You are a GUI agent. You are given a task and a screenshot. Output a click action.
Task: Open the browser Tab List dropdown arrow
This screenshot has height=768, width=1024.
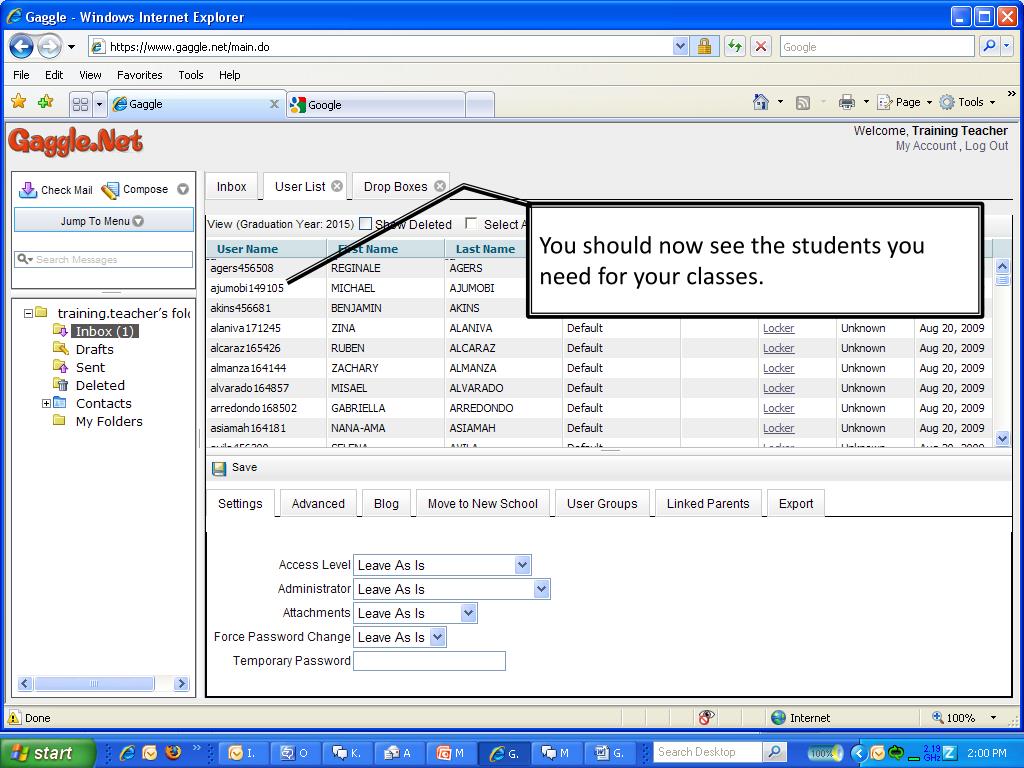[99, 104]
